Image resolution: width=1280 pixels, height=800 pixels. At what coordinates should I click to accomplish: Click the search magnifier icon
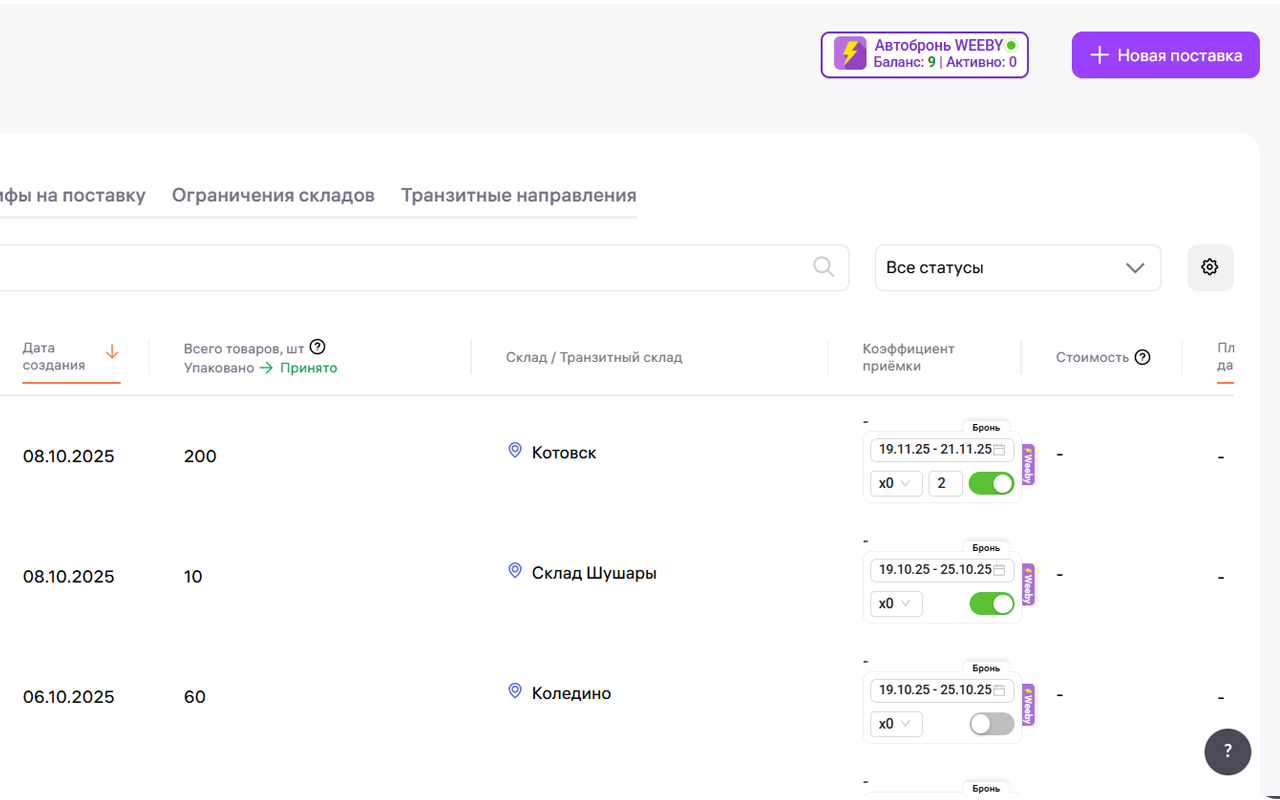point(823,267)
